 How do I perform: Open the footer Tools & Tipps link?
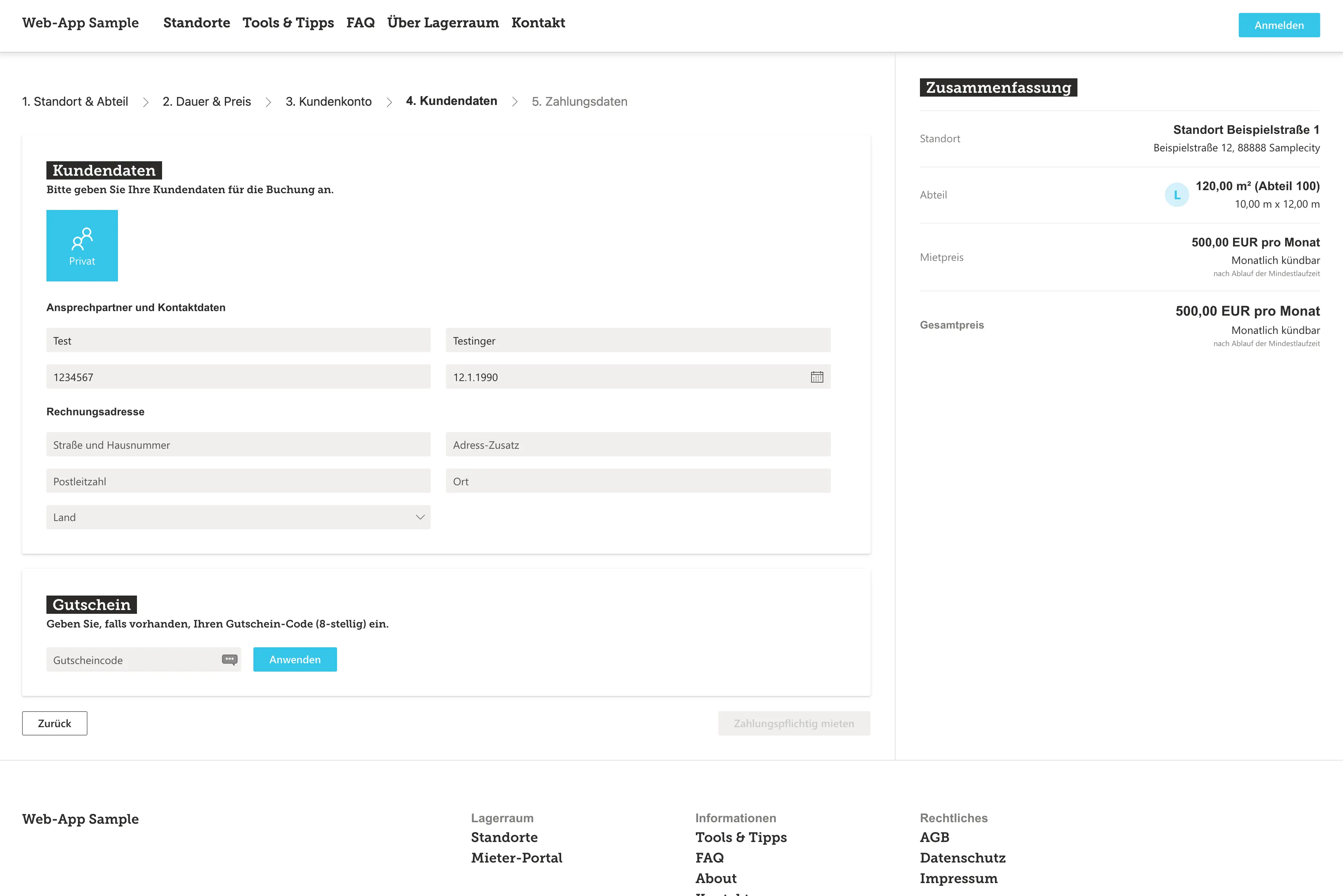click(741, 838)
